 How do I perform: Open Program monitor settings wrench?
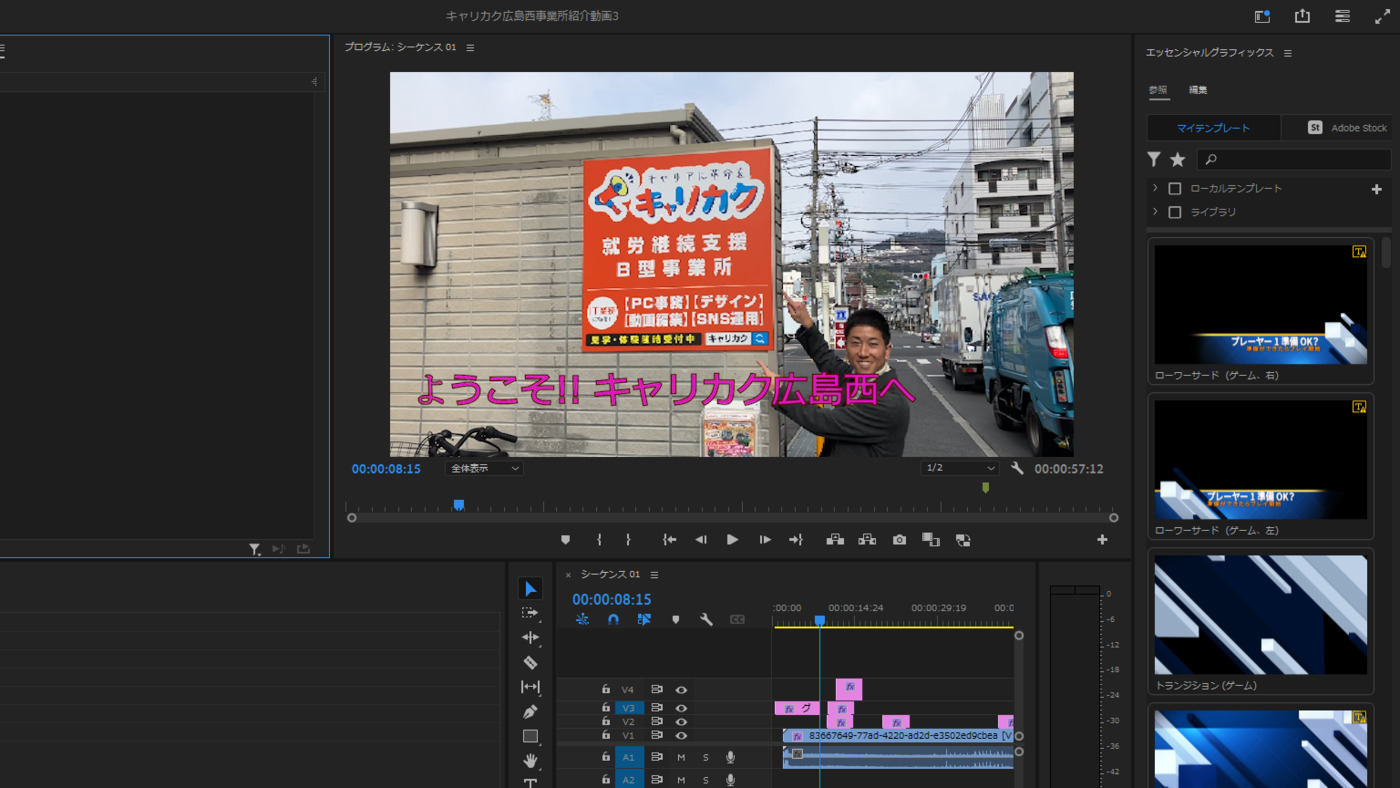tap(1017, 468)
